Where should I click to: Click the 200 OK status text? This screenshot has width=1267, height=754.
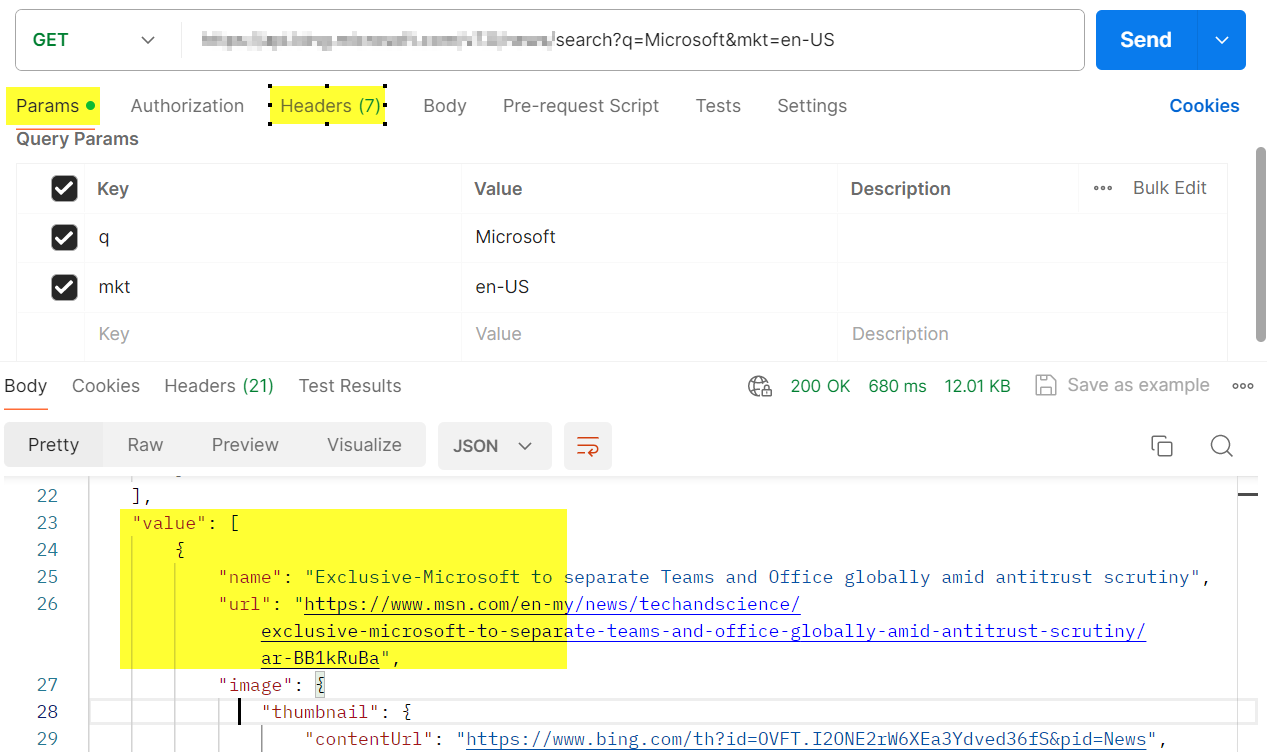(820, 386)
